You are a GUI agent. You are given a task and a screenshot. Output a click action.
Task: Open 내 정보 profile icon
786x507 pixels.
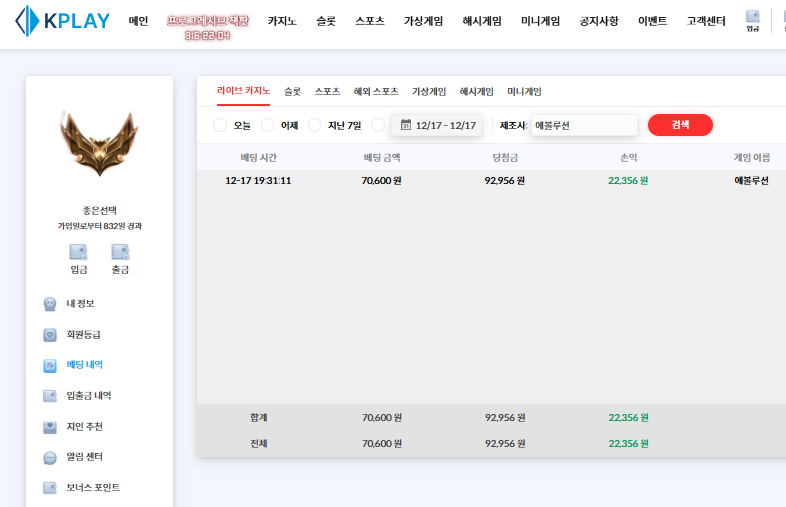pyautogui.click(x=50, y=304)
